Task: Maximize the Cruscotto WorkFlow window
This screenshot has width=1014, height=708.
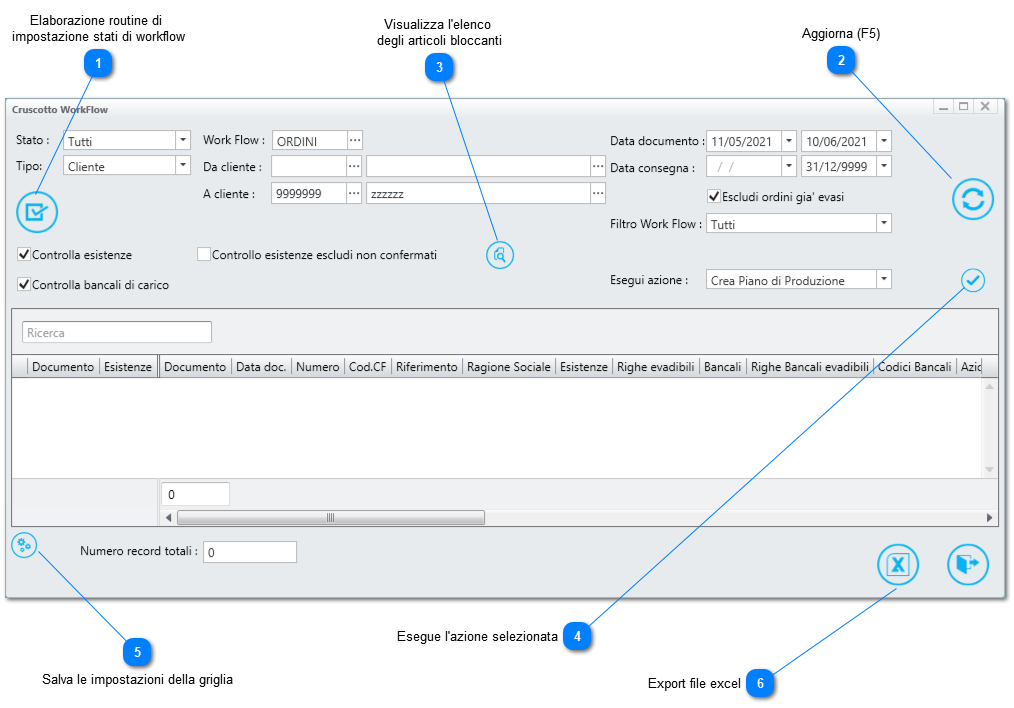Action: pos(964,106)
